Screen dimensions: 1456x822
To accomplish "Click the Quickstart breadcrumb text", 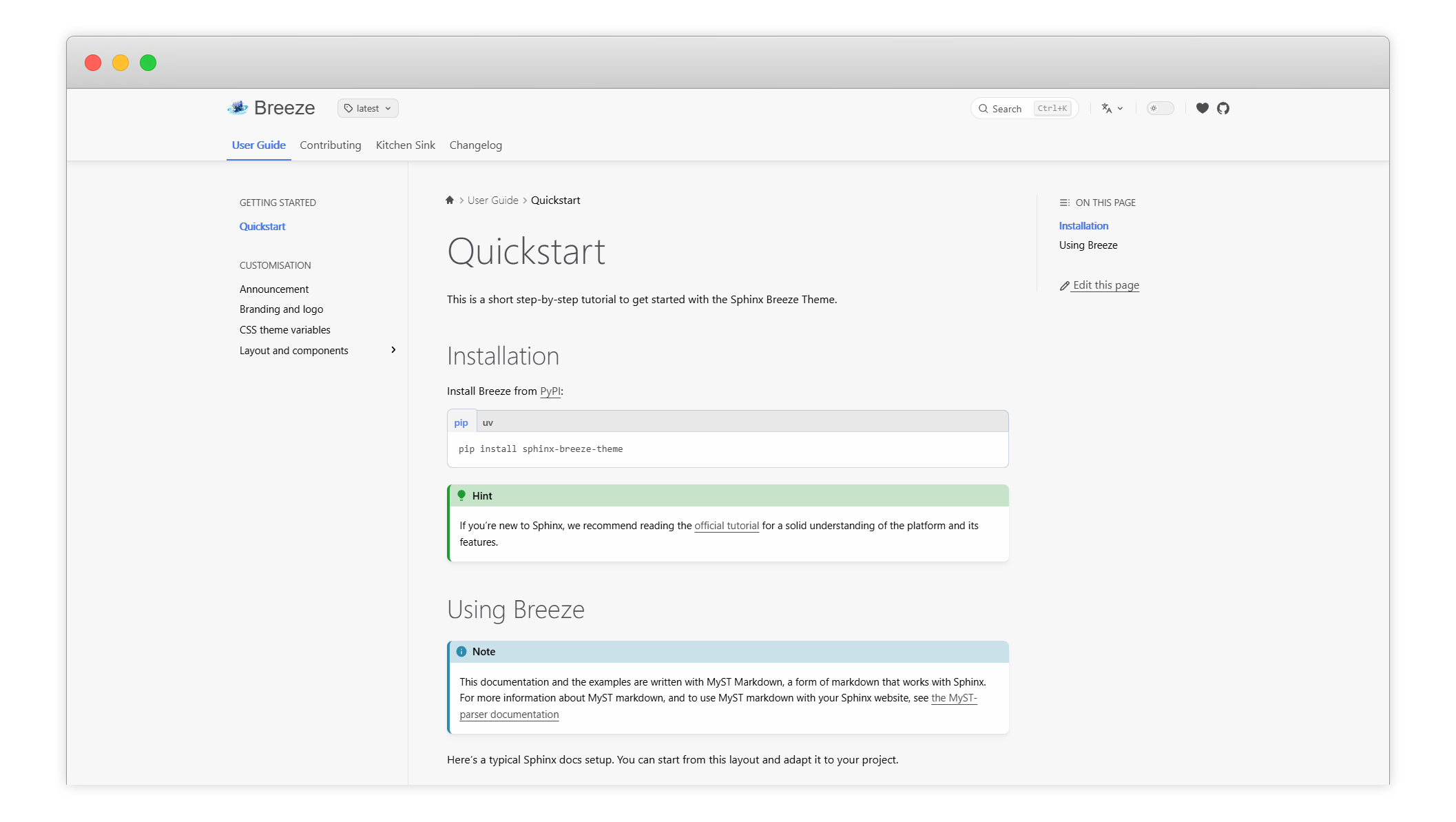I will 555,200.
